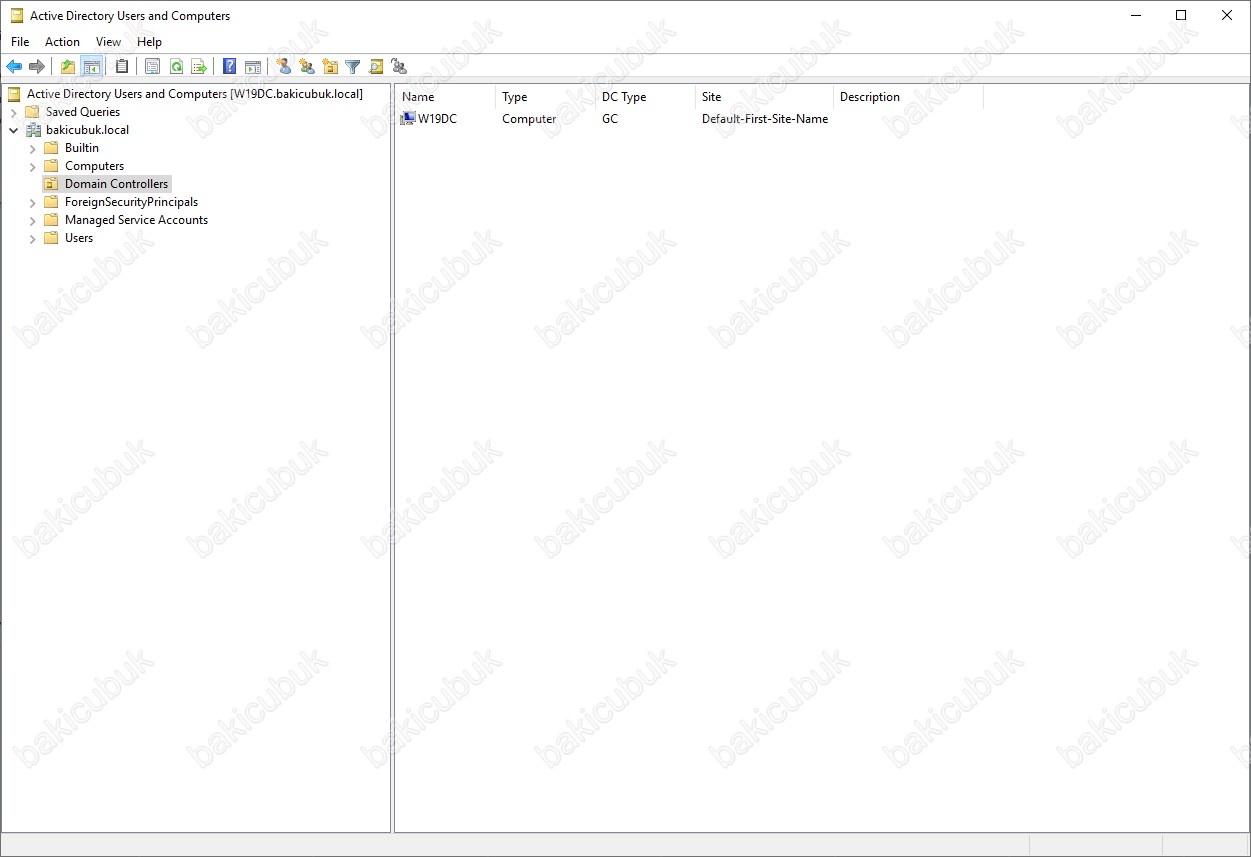
Task: Click the 'Computer' type cell
Action: click(529, 119)
